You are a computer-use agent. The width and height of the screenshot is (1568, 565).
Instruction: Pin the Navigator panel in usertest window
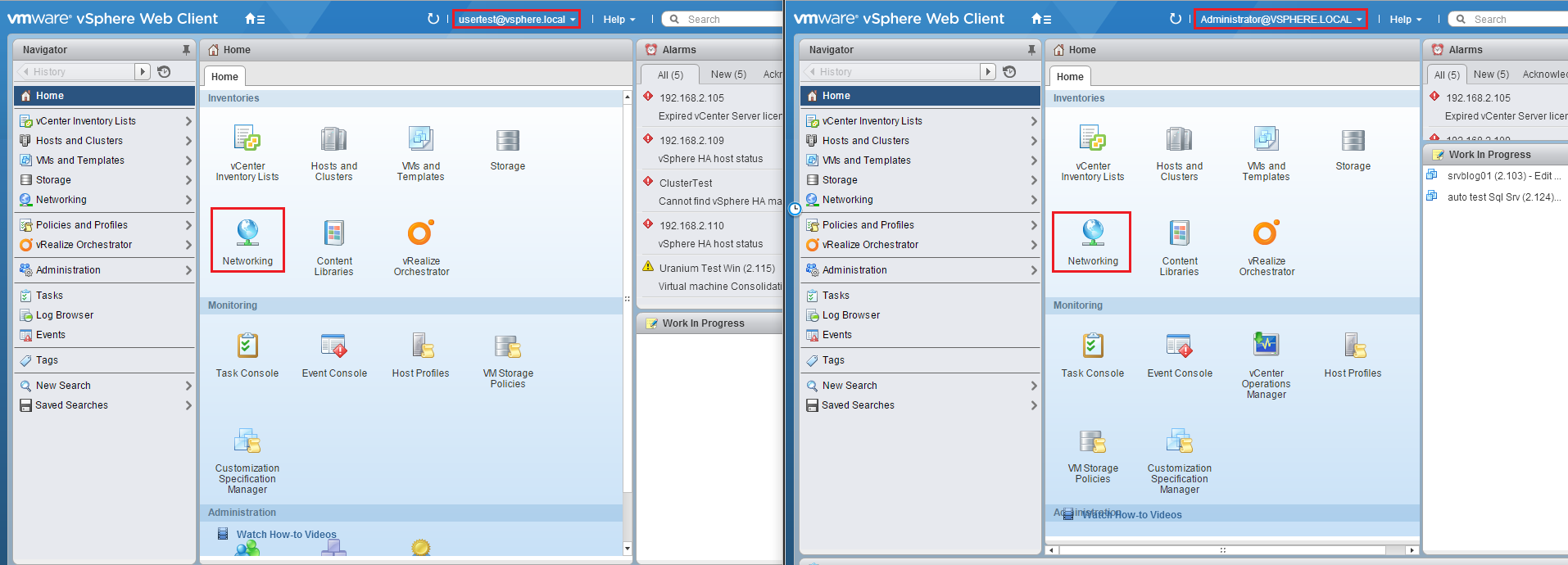pos(186,50)
